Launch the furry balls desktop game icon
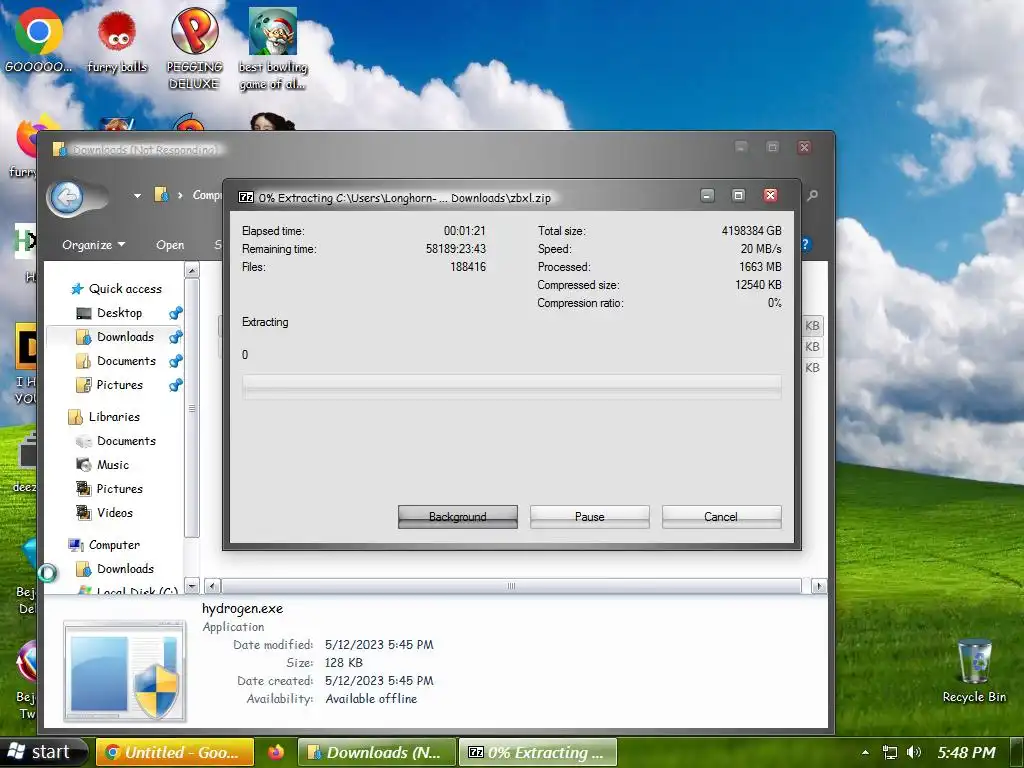1024x768 pixels. 117,39
